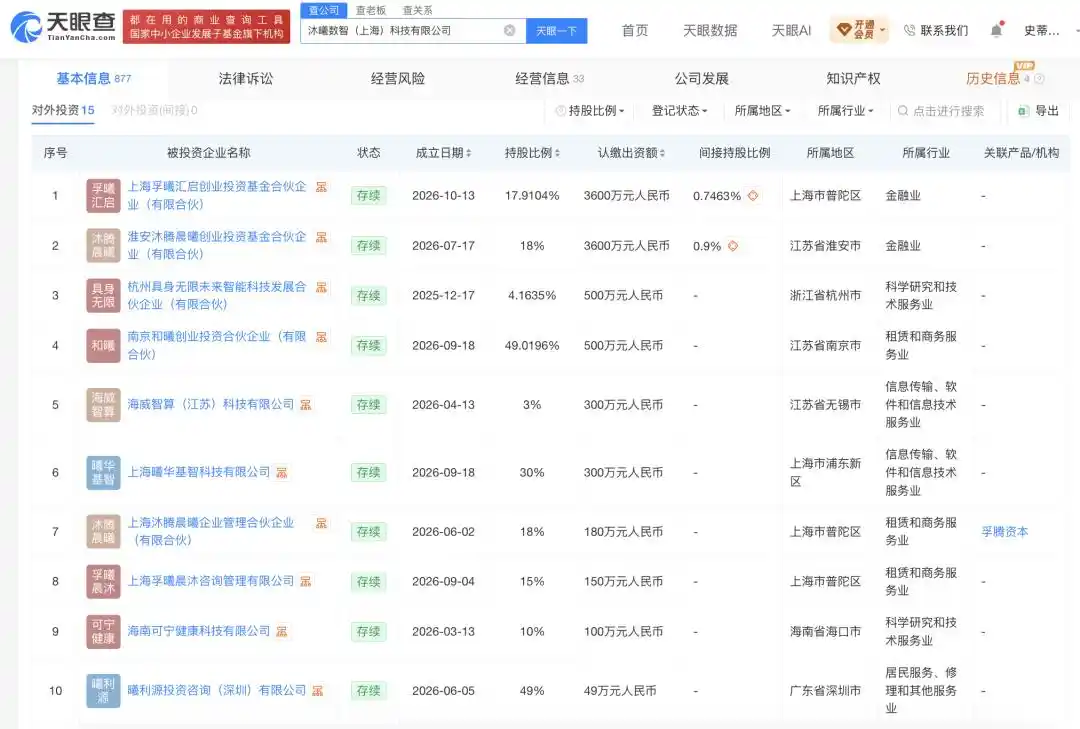Screen dimensions: 1080x729
Task: Open equity chart icon for 杭州具身无限未来
Action: [x=321, y=287]
